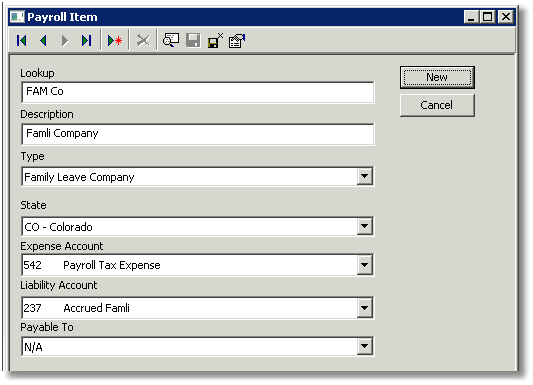Go to the next record
533x385 pixels.
point(65,41)
